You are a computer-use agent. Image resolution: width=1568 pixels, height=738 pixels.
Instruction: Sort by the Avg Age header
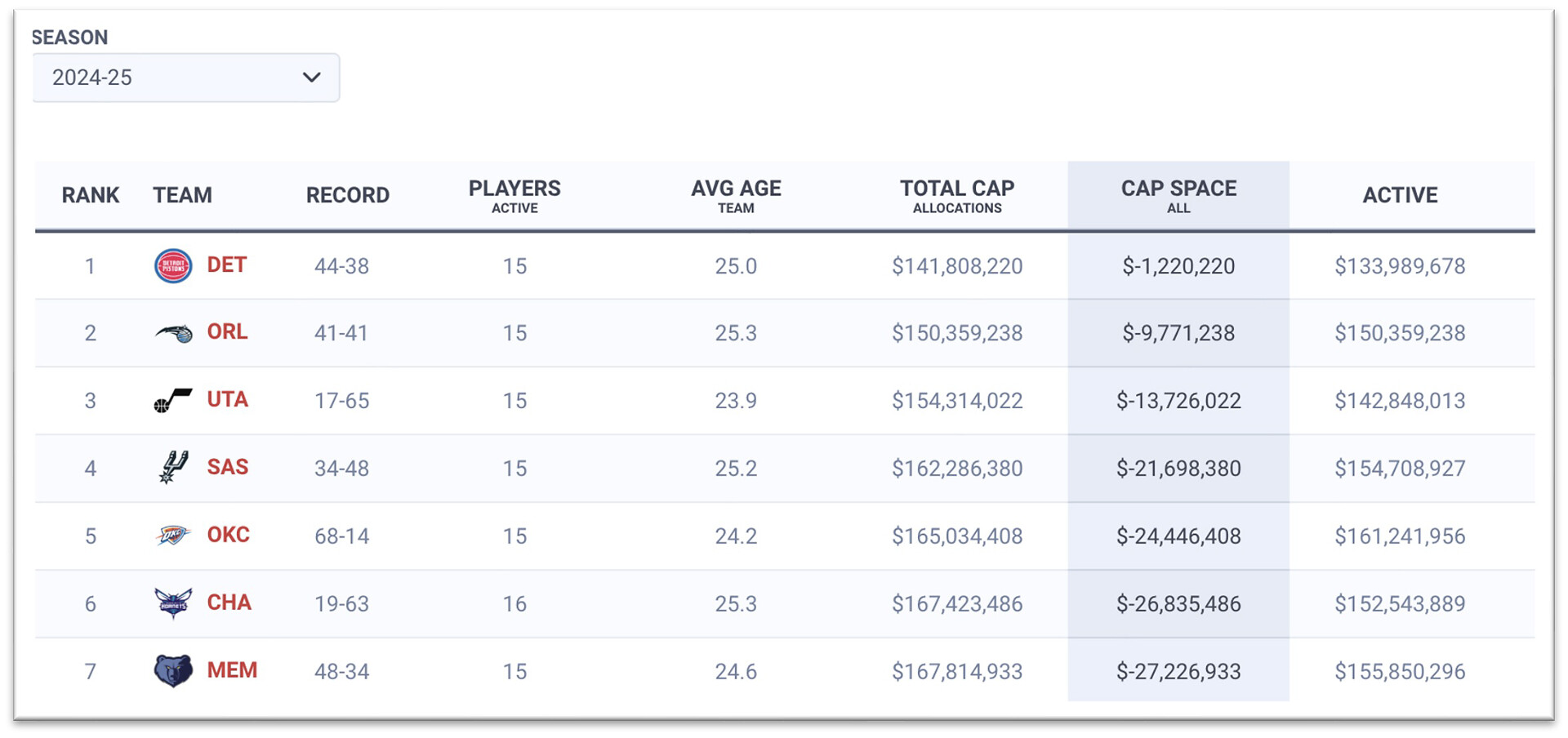(x=736, y=196)
